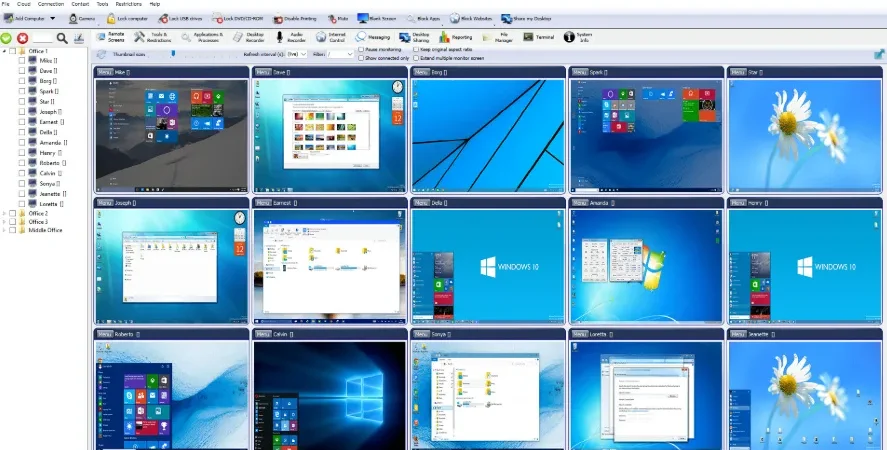
Task: Click the Lock USB drives icon
Action: (x=163, y=19)
